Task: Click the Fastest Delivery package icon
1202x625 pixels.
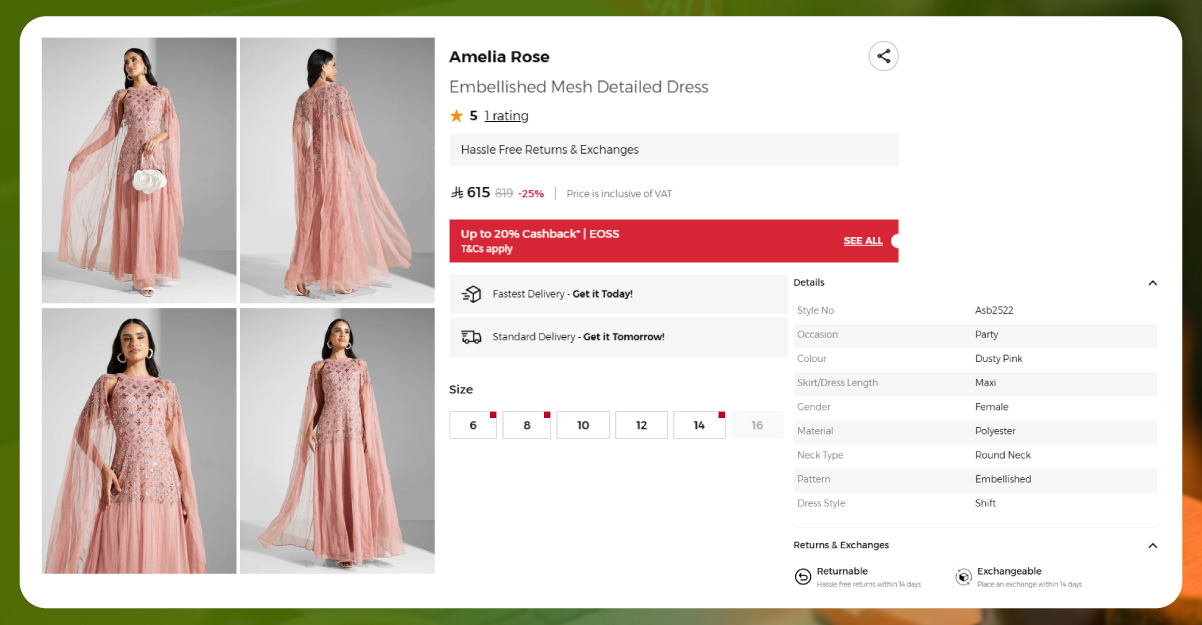Action: click(471, 294)
